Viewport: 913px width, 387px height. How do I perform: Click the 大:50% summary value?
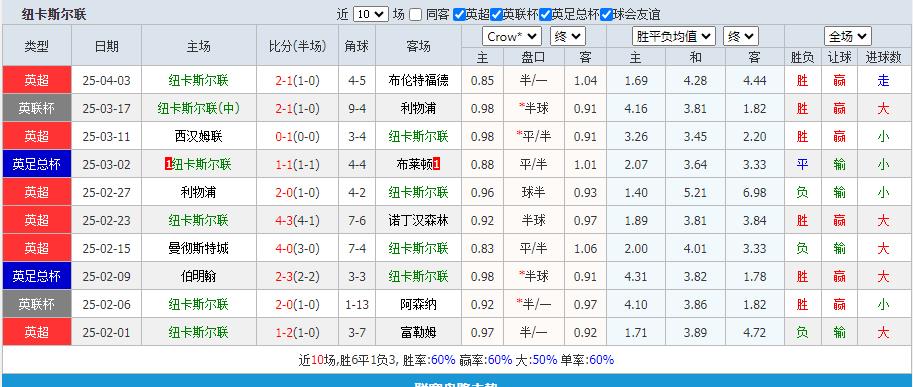click(x=537, y=360)
